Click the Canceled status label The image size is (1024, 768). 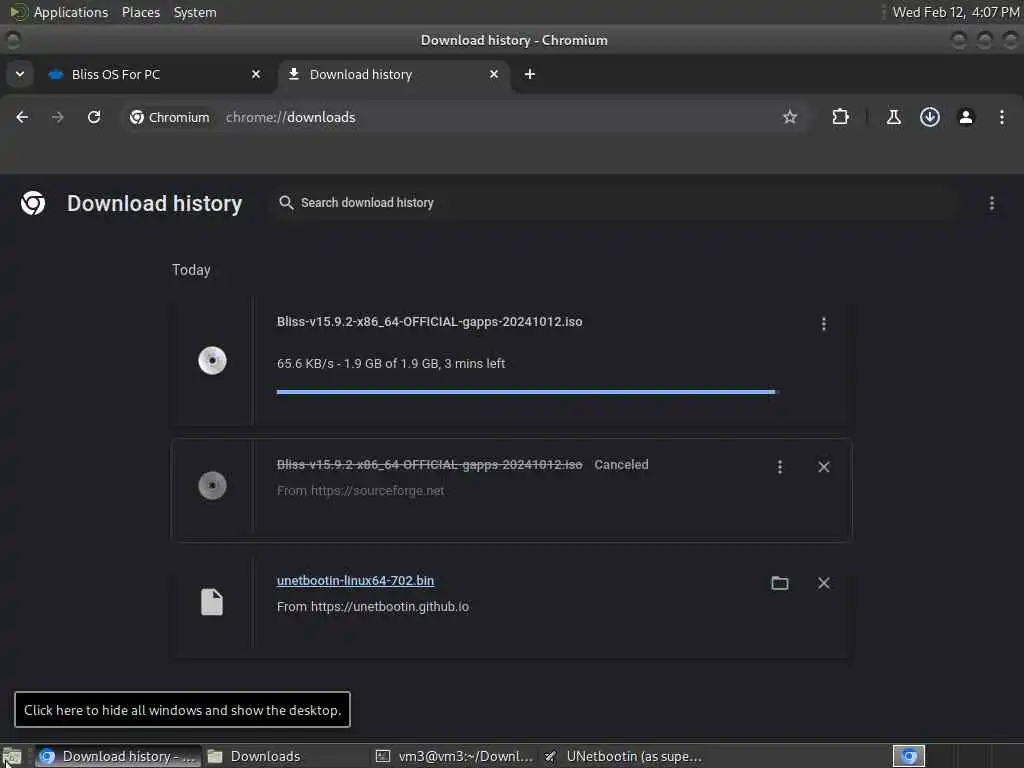pos(621,464)
